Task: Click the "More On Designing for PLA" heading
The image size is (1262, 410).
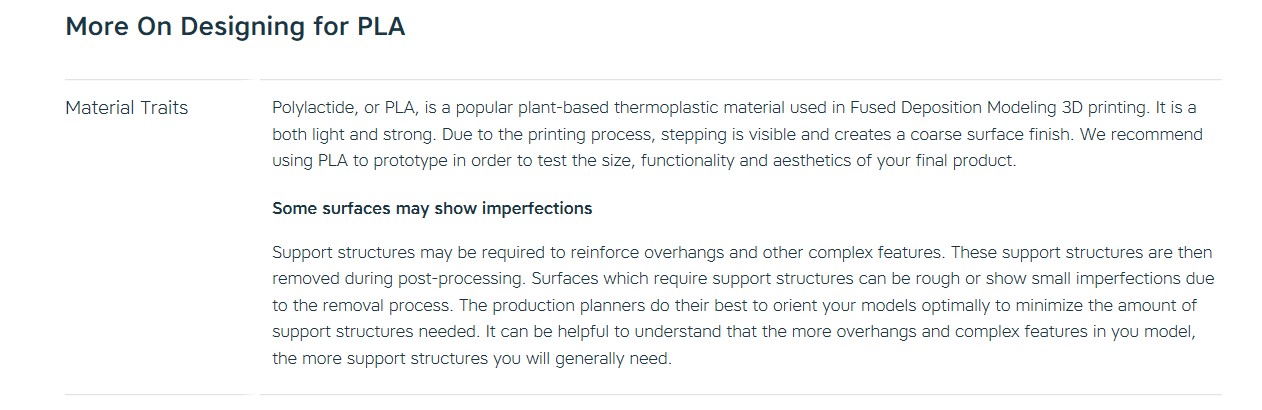Action: point(235,27)
